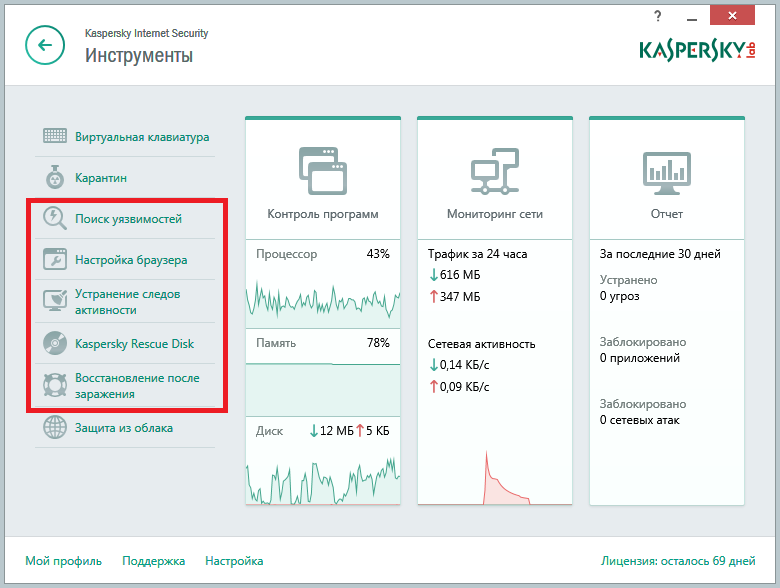The image size is (780, 588).
Task: Click the cloud protection globe icon
Action: coord(55,427)
